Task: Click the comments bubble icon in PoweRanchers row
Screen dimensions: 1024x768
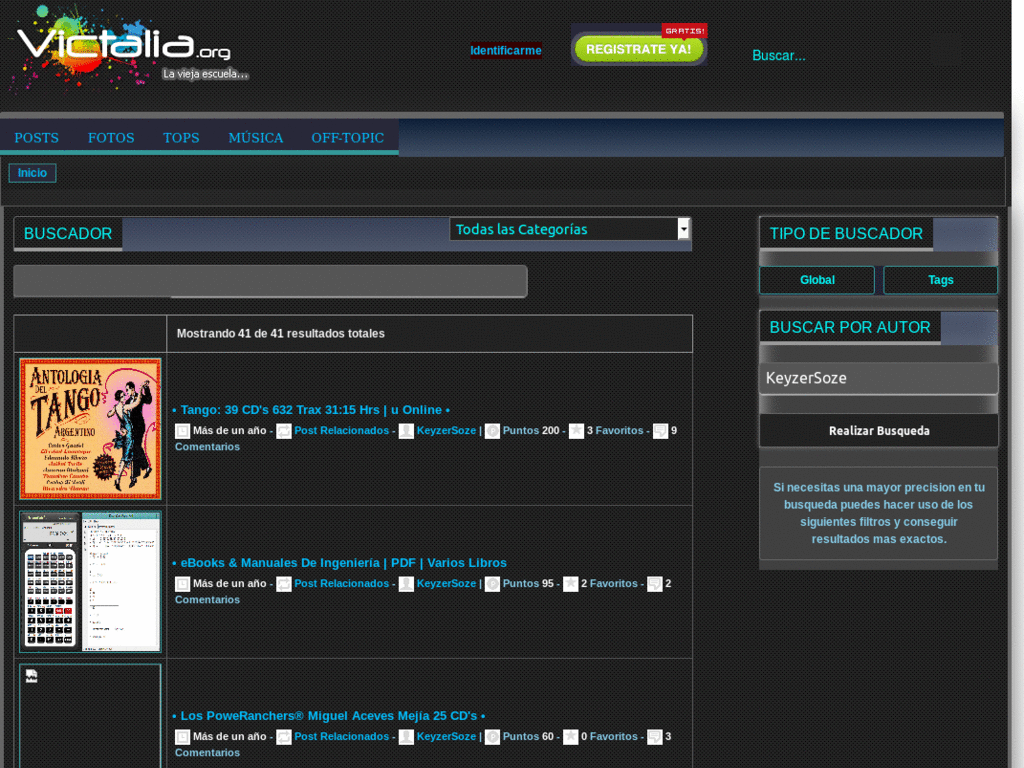Action: [x=654, y=737]
